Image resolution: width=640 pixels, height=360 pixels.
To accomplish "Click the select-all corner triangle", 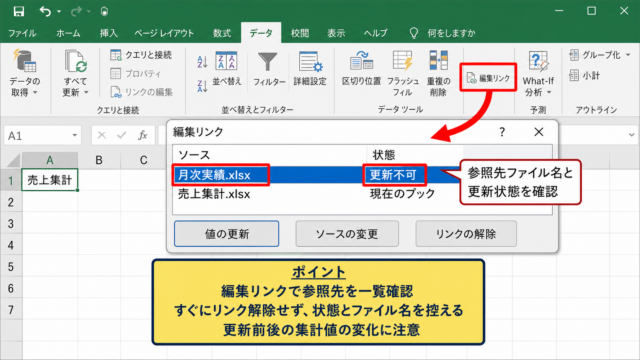I will tap(13, 160).
